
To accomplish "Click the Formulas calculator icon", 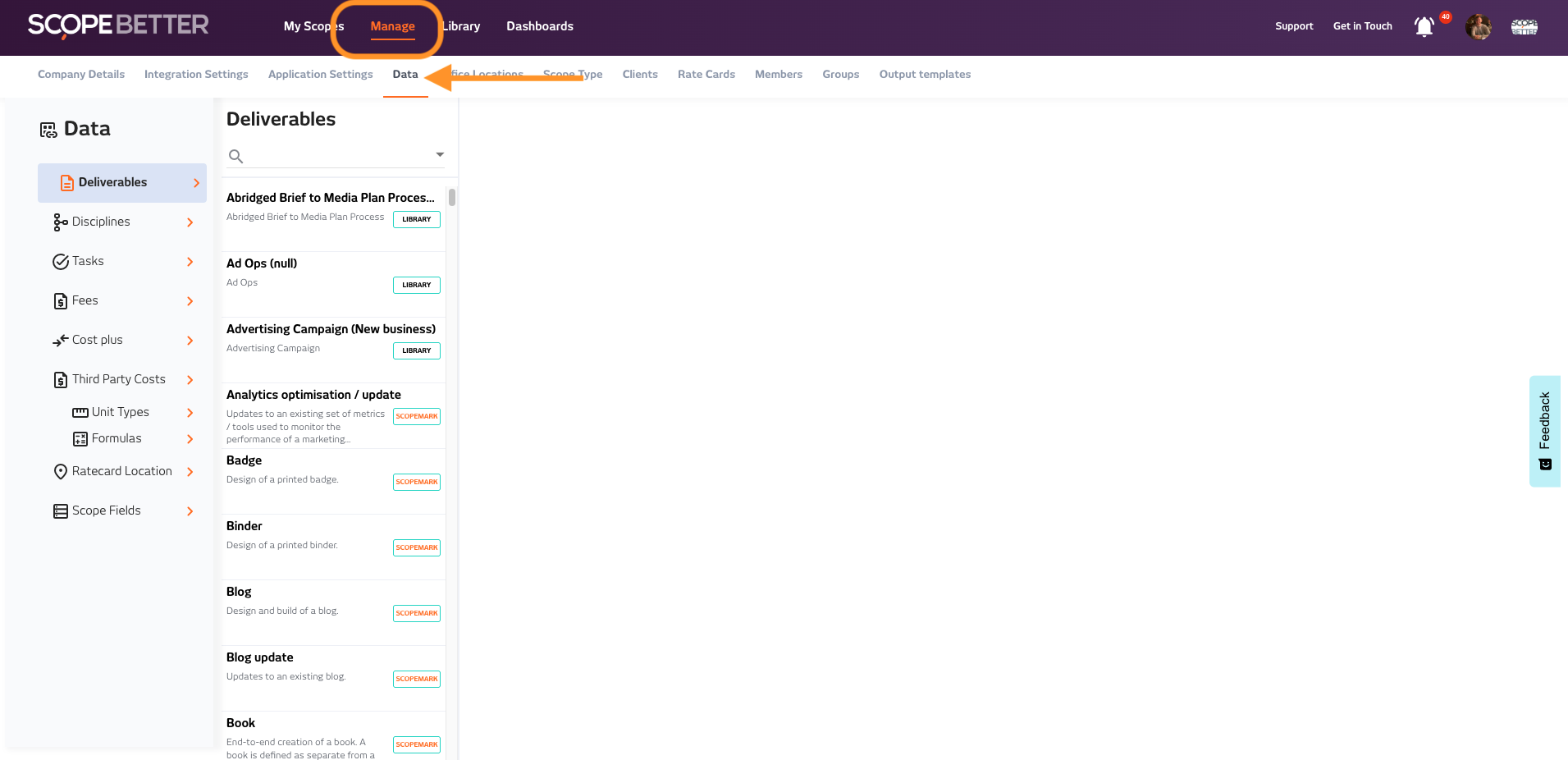I will click(x=80, y=439).
